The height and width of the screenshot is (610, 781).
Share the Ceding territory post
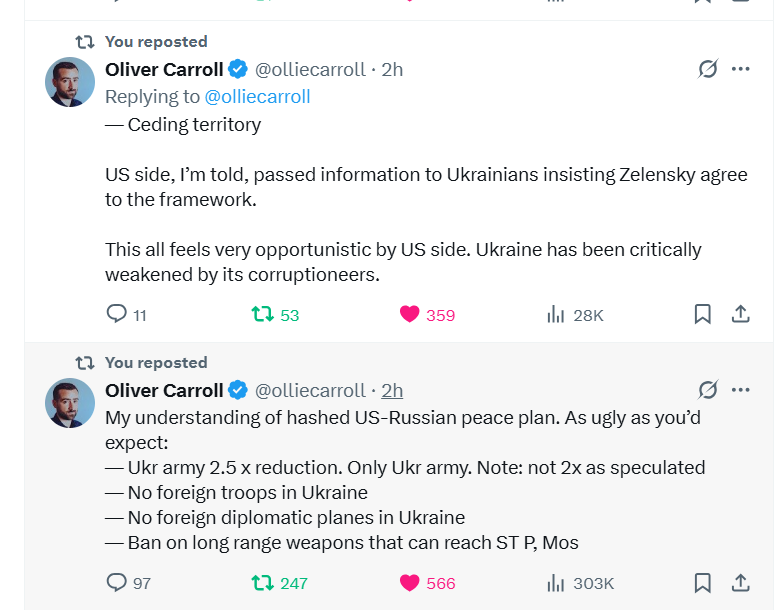tap(741, 314)
